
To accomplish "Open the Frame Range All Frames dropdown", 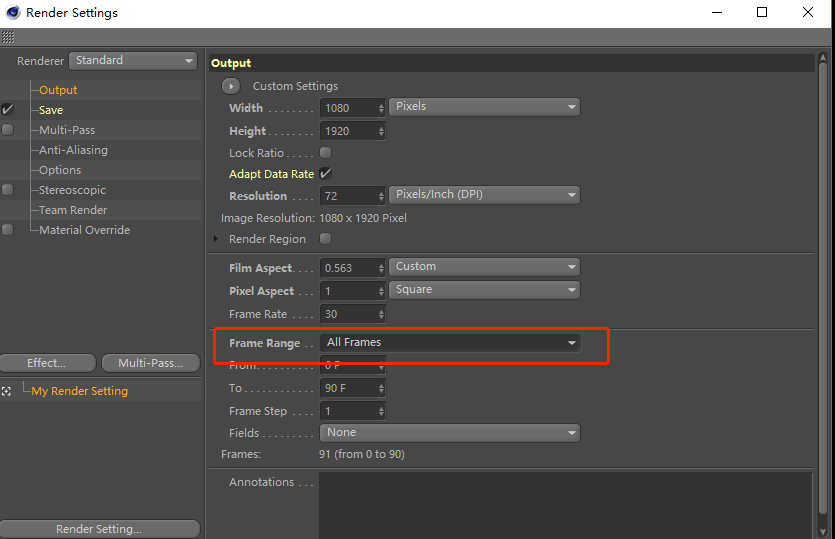I will (x=452, y=343).
